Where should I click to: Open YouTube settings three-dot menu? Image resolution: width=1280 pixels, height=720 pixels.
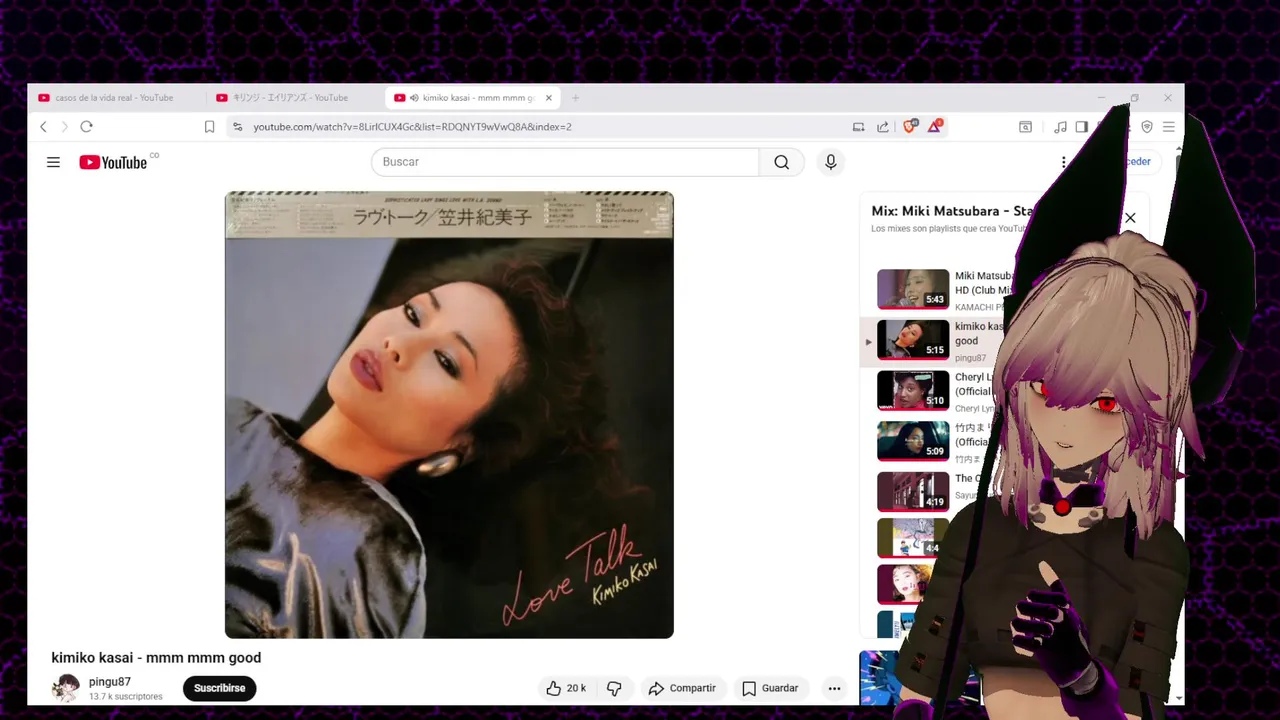pos(1064,162)
